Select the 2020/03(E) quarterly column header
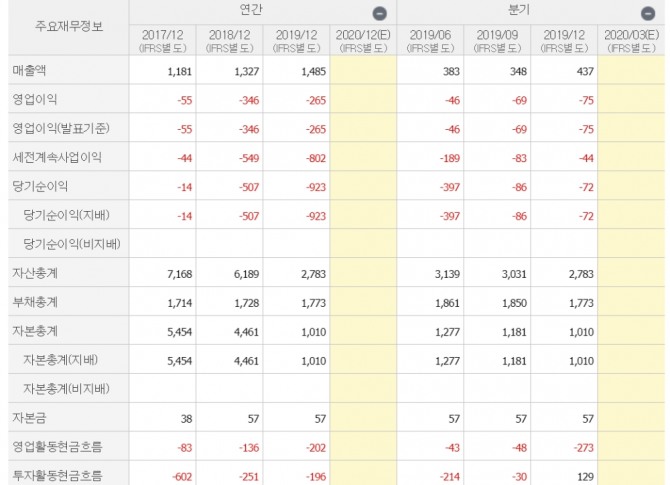670x485 pixels. (x=631, y=40)
